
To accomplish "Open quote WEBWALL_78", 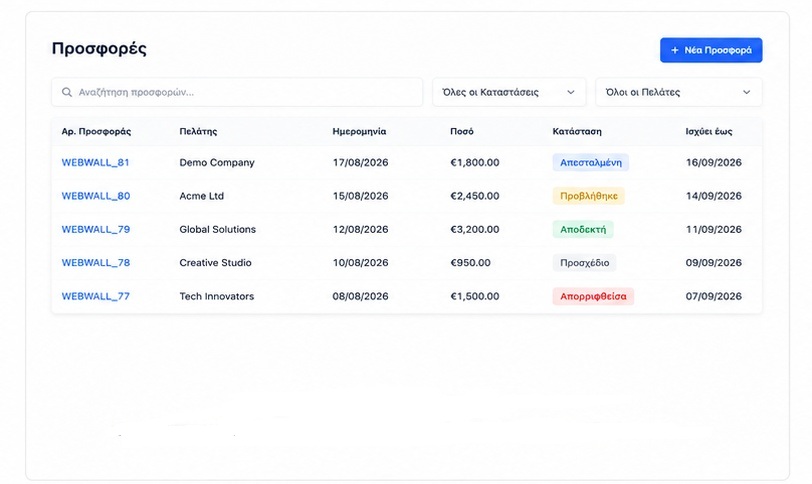I will (96, 263).
